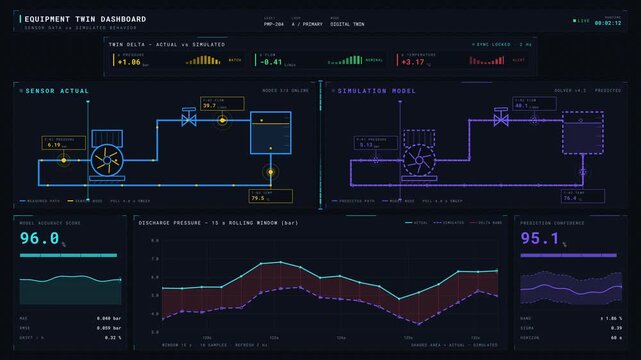Click the pump impeller icon in Sensor Actual

107,160
